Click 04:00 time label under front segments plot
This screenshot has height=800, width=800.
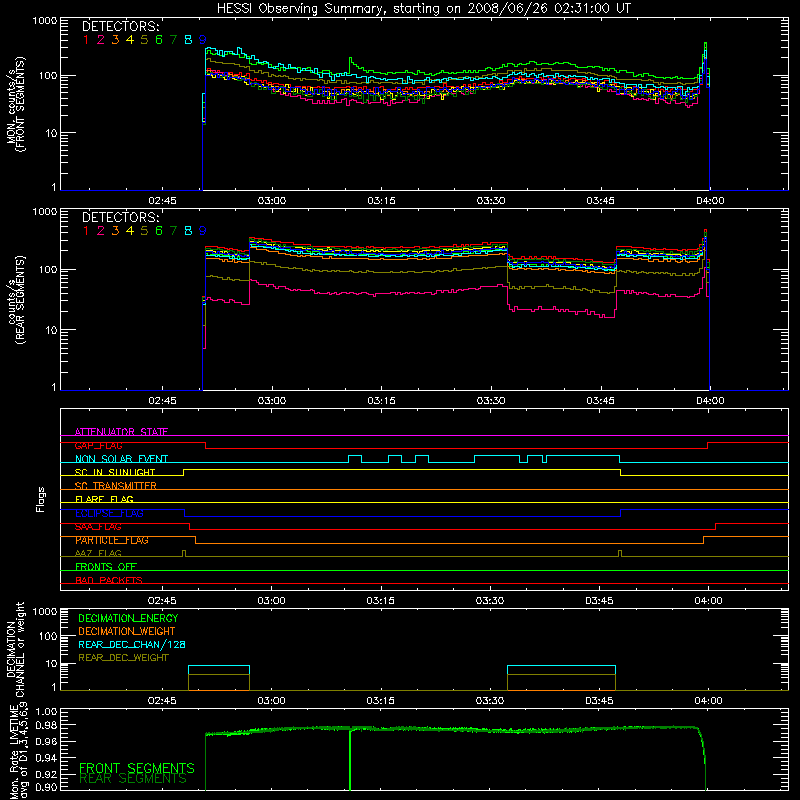(x=710, y=201)
